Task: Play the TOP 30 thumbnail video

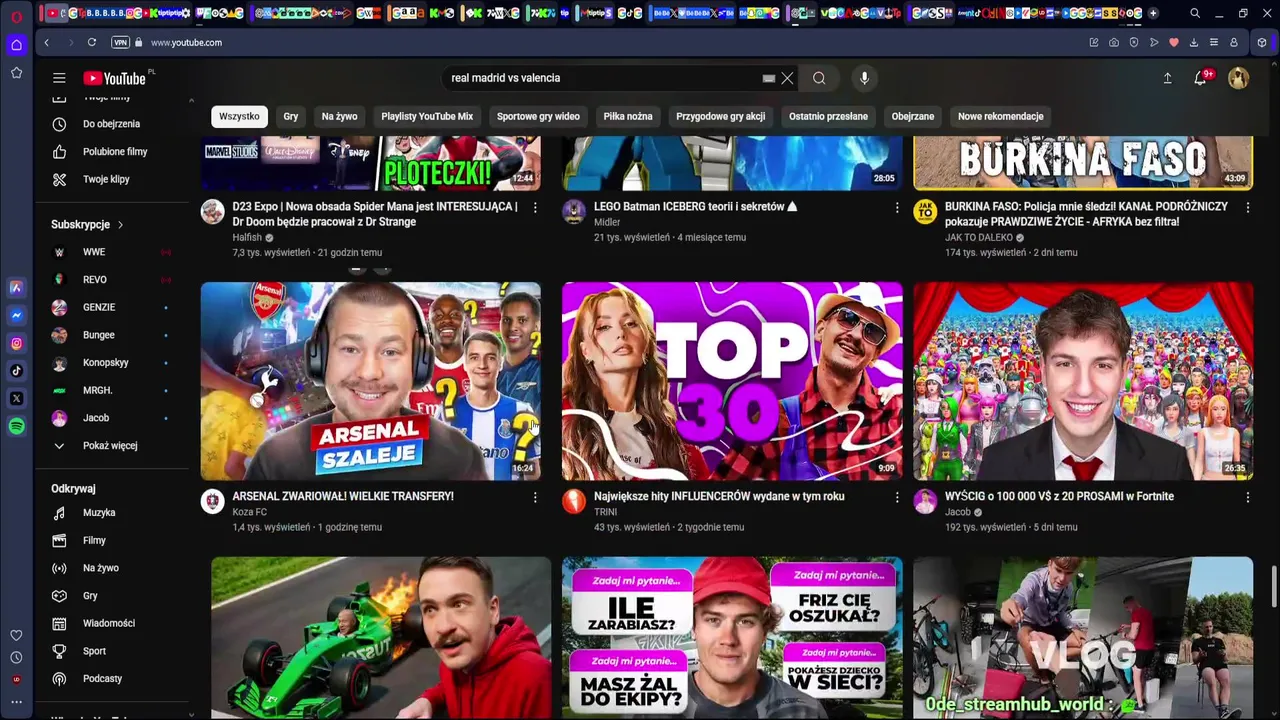Action: [732, 381]
